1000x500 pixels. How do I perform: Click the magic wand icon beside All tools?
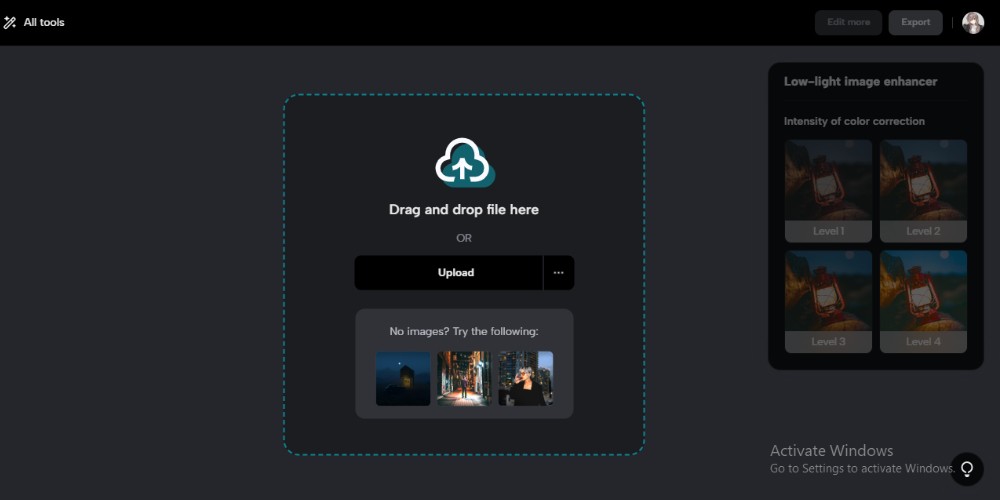(x=10, y=23)
